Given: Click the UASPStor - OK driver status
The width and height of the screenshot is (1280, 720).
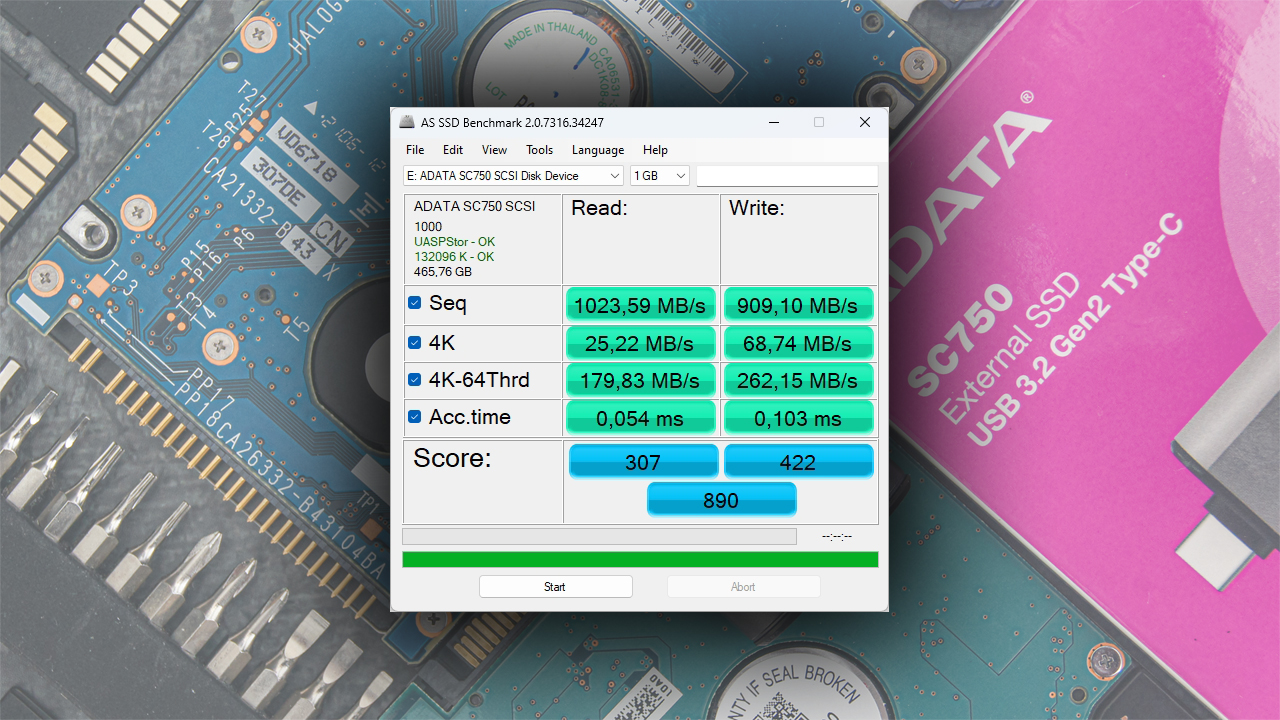Looking at the screenshot, I should point(454,242).
